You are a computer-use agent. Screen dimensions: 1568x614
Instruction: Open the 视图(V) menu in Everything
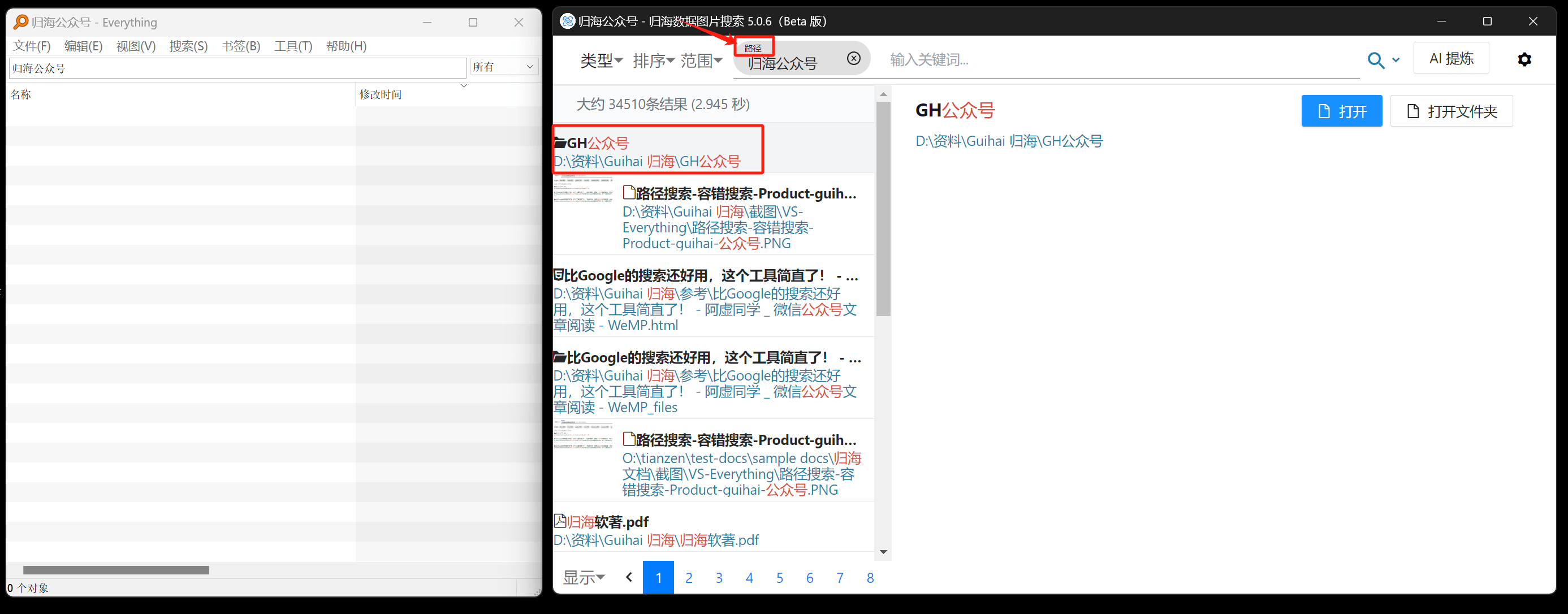[136, 46]
